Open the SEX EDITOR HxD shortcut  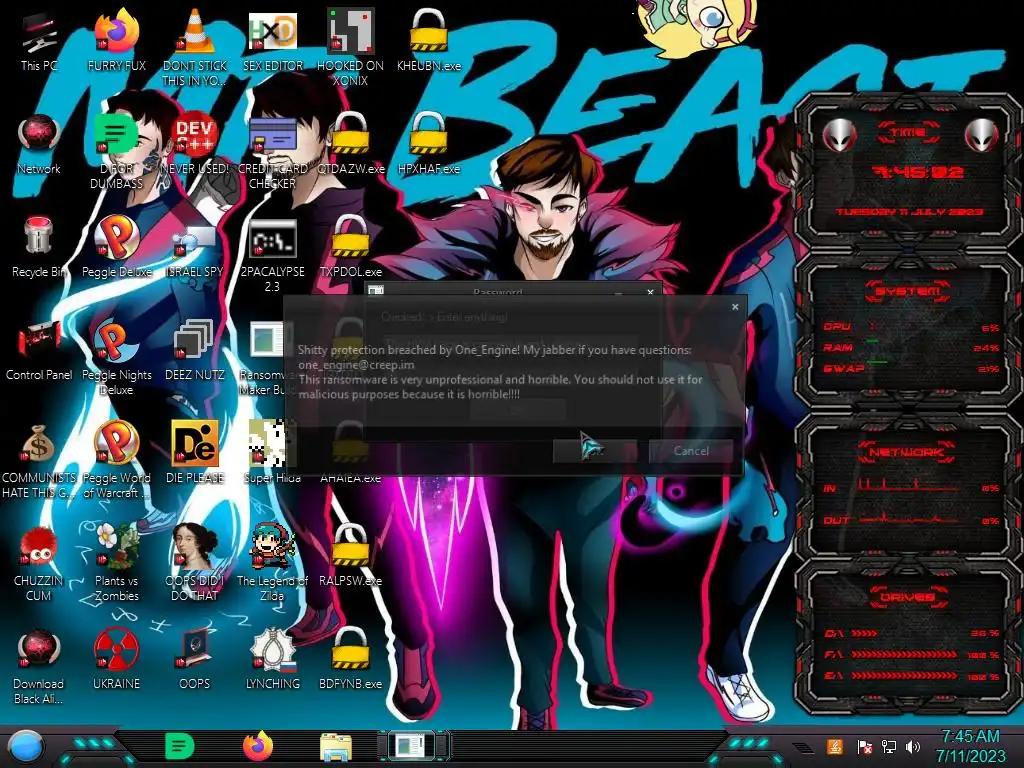click(x=273, y=40)
